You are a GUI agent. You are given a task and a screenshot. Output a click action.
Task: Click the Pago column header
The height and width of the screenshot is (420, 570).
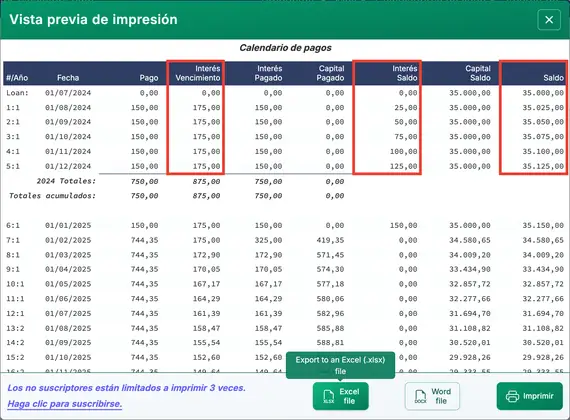point(149,78)
